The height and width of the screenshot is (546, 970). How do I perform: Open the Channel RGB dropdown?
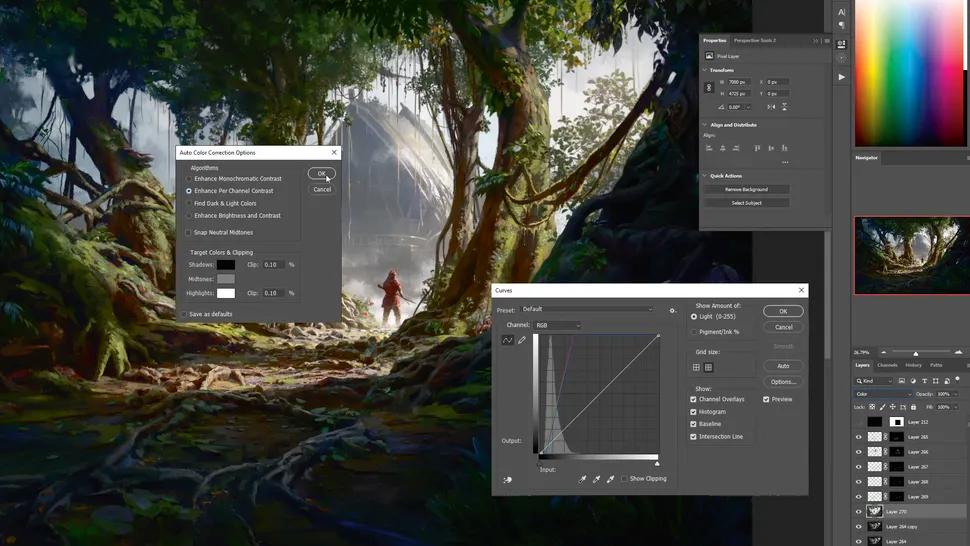point(557,325)
